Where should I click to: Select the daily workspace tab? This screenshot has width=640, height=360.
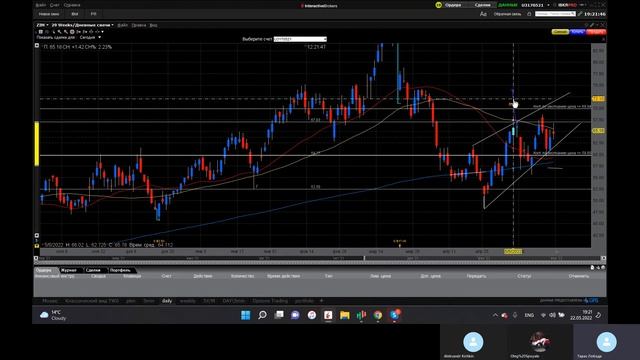pos(167,301)
